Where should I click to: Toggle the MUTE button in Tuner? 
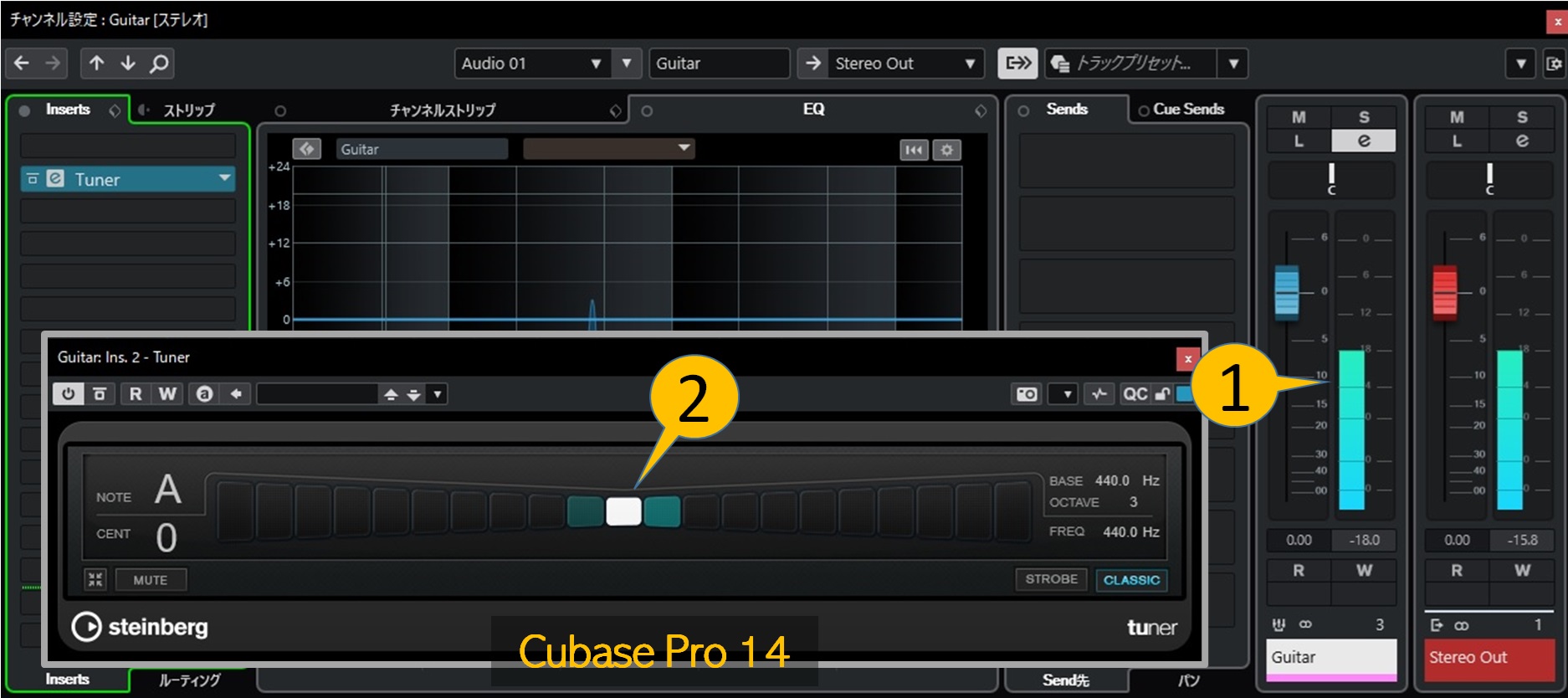tap(150, 579)
